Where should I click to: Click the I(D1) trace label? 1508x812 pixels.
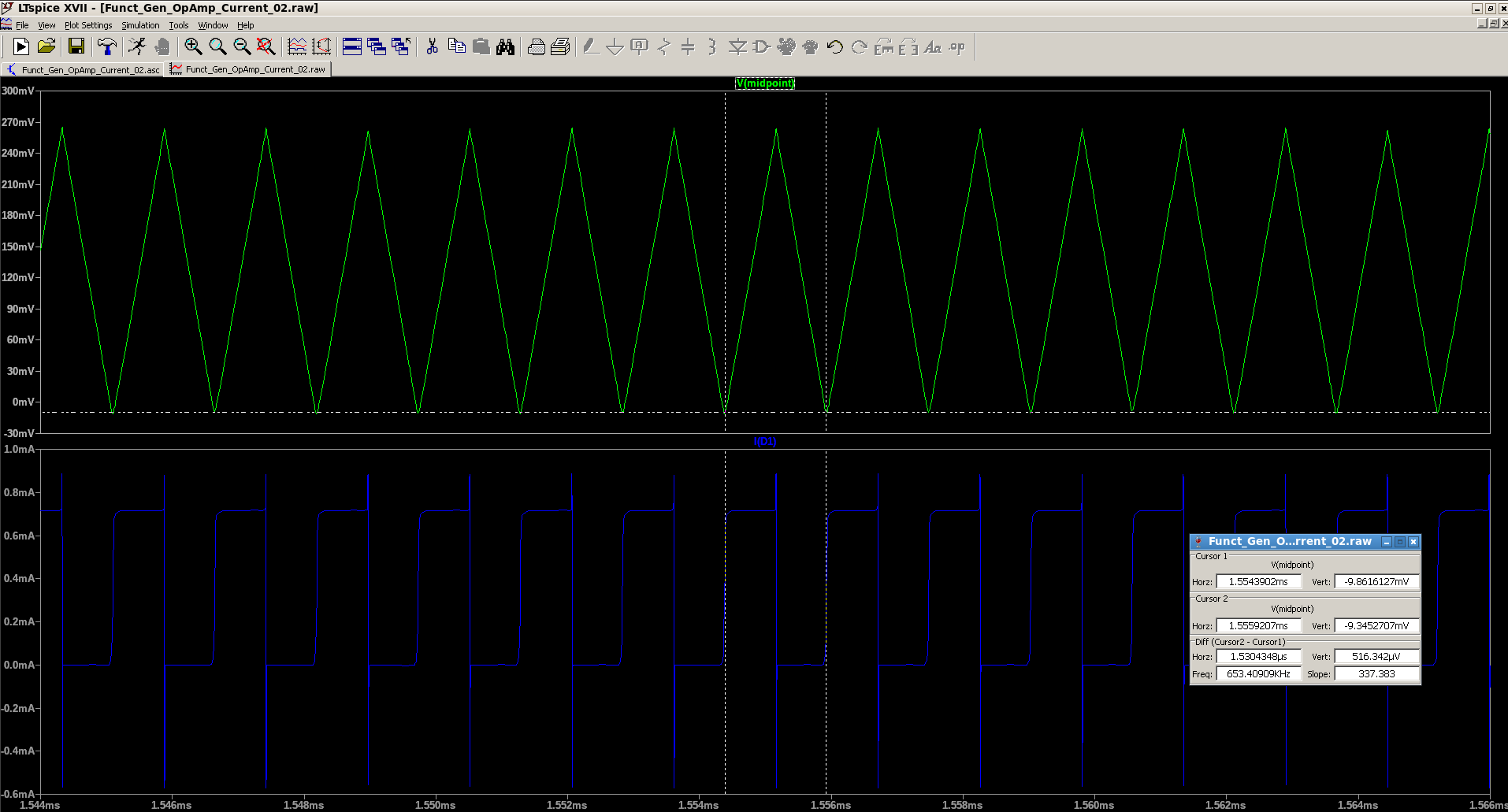point(765,442)
